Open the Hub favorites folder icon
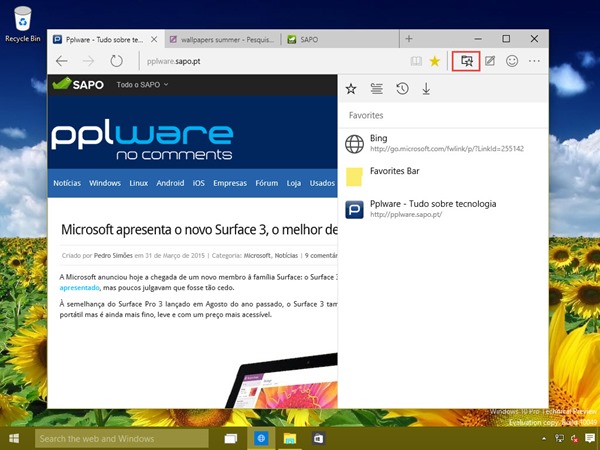 (466, 61)
